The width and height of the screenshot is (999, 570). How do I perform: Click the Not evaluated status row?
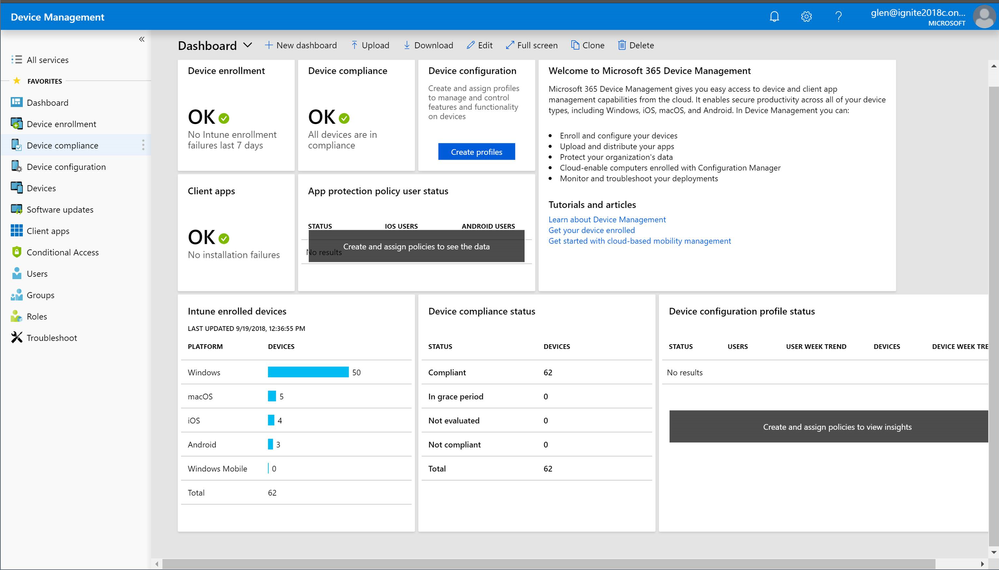536,420
